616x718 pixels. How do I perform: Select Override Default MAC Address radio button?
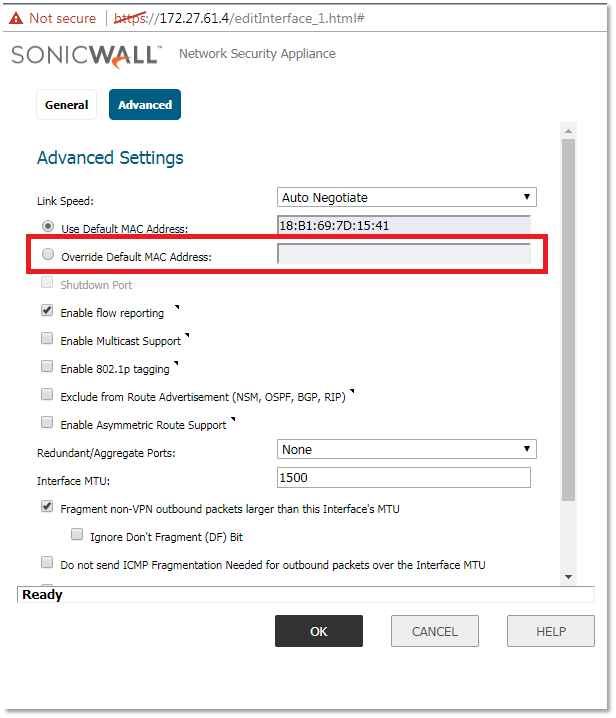tap(48, 255)
